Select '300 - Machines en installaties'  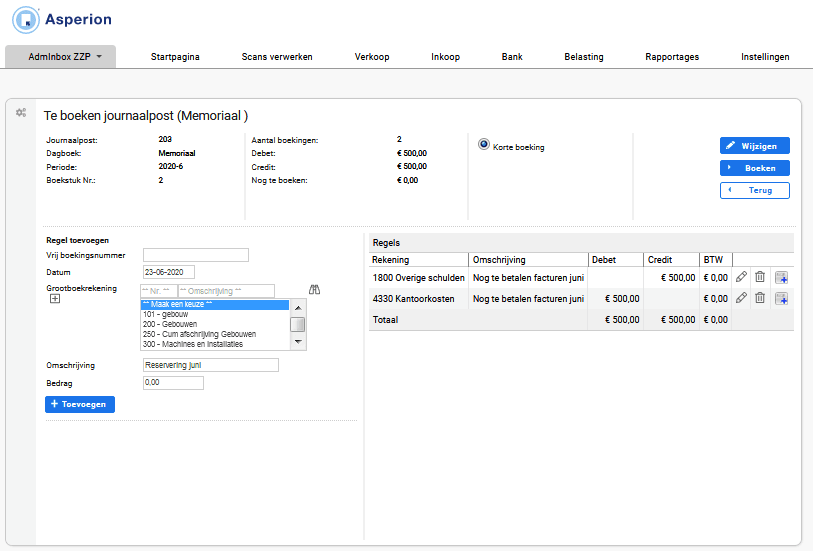(x=215, y=344)
